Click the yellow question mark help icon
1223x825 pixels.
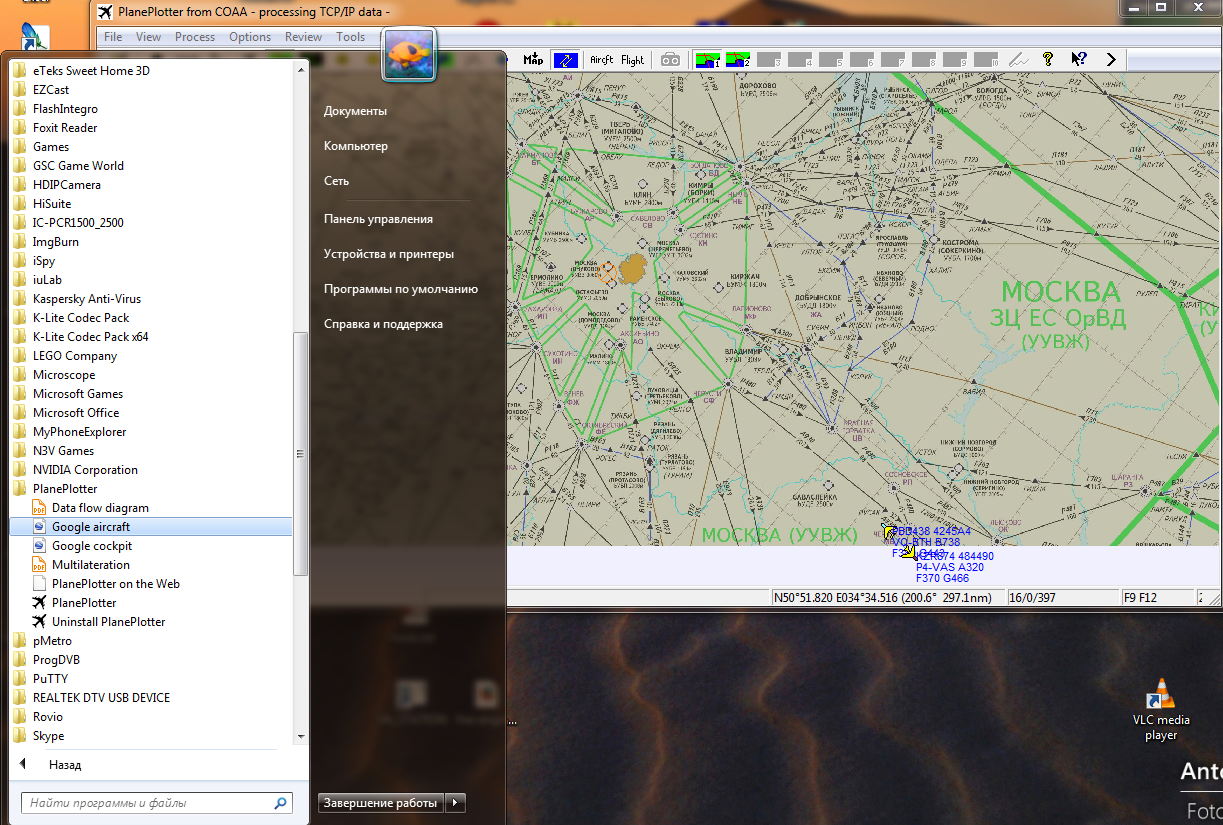1048,60
